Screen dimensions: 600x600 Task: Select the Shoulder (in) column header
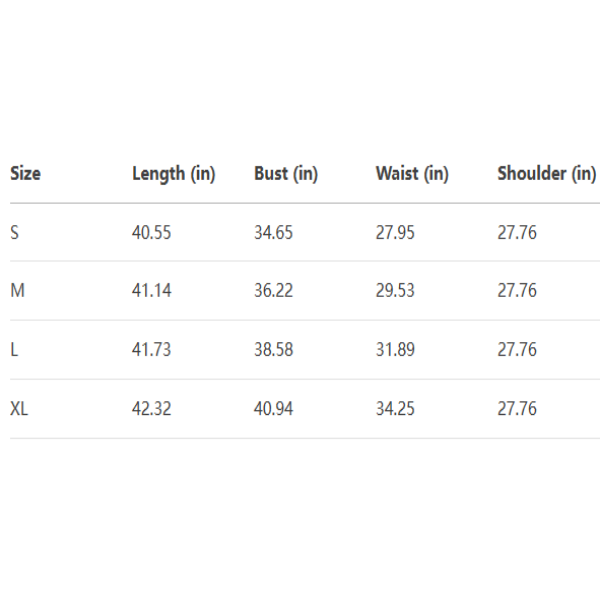[x=546, y=174]
